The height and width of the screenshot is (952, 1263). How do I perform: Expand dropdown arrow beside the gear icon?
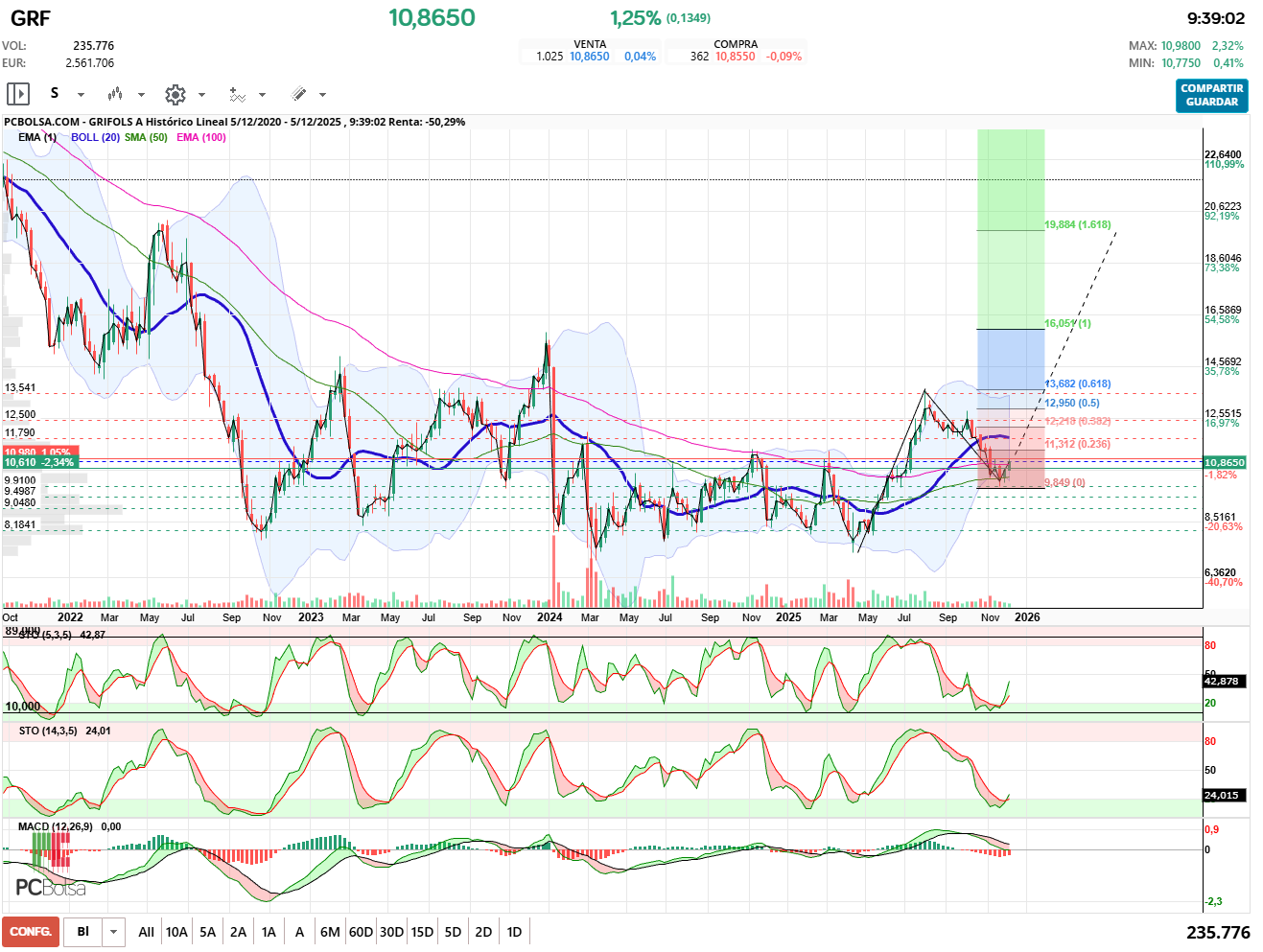tap(201, 95)
